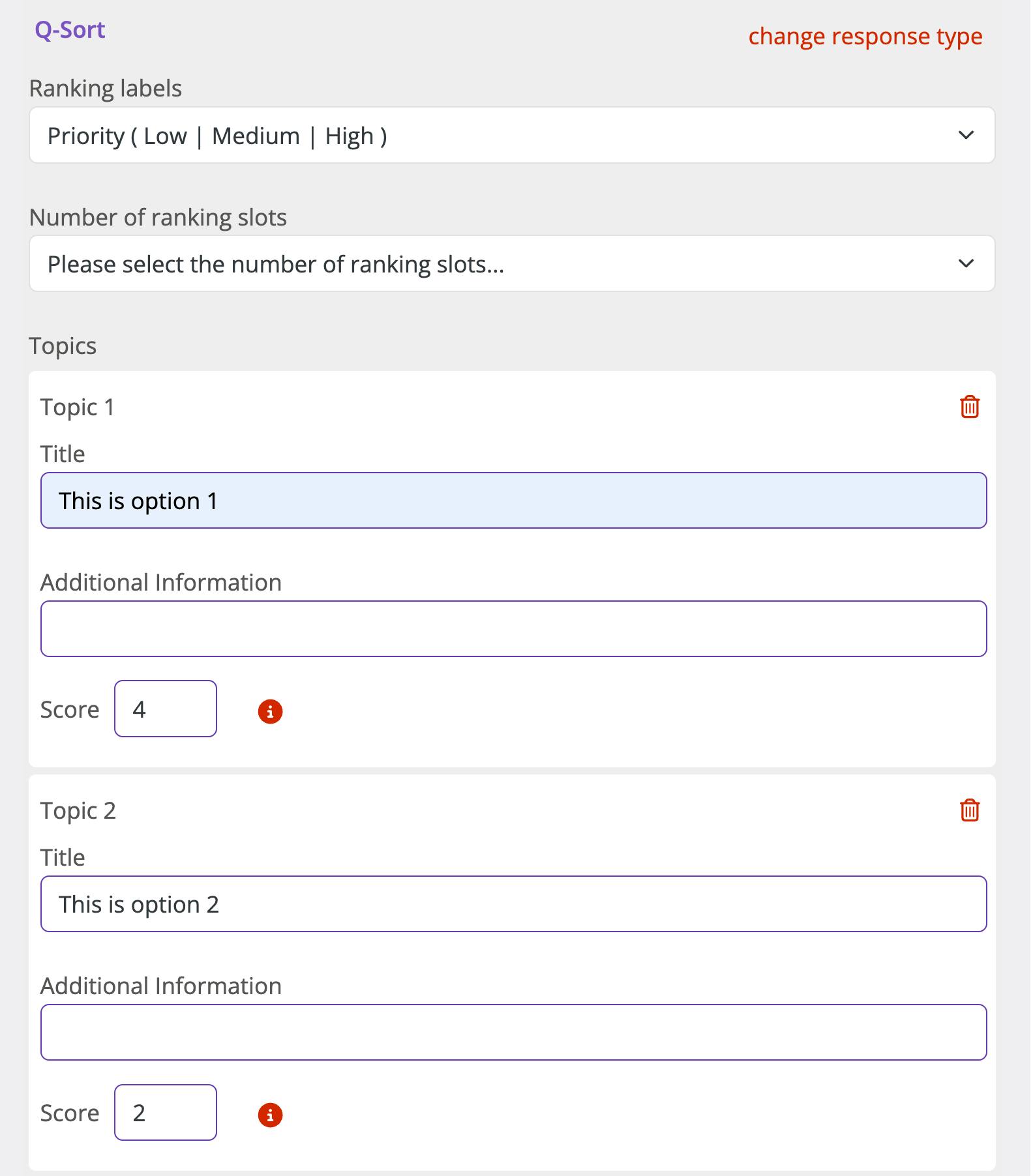
Task: Click the Number of ranking slots label
Action: point(158,218)
